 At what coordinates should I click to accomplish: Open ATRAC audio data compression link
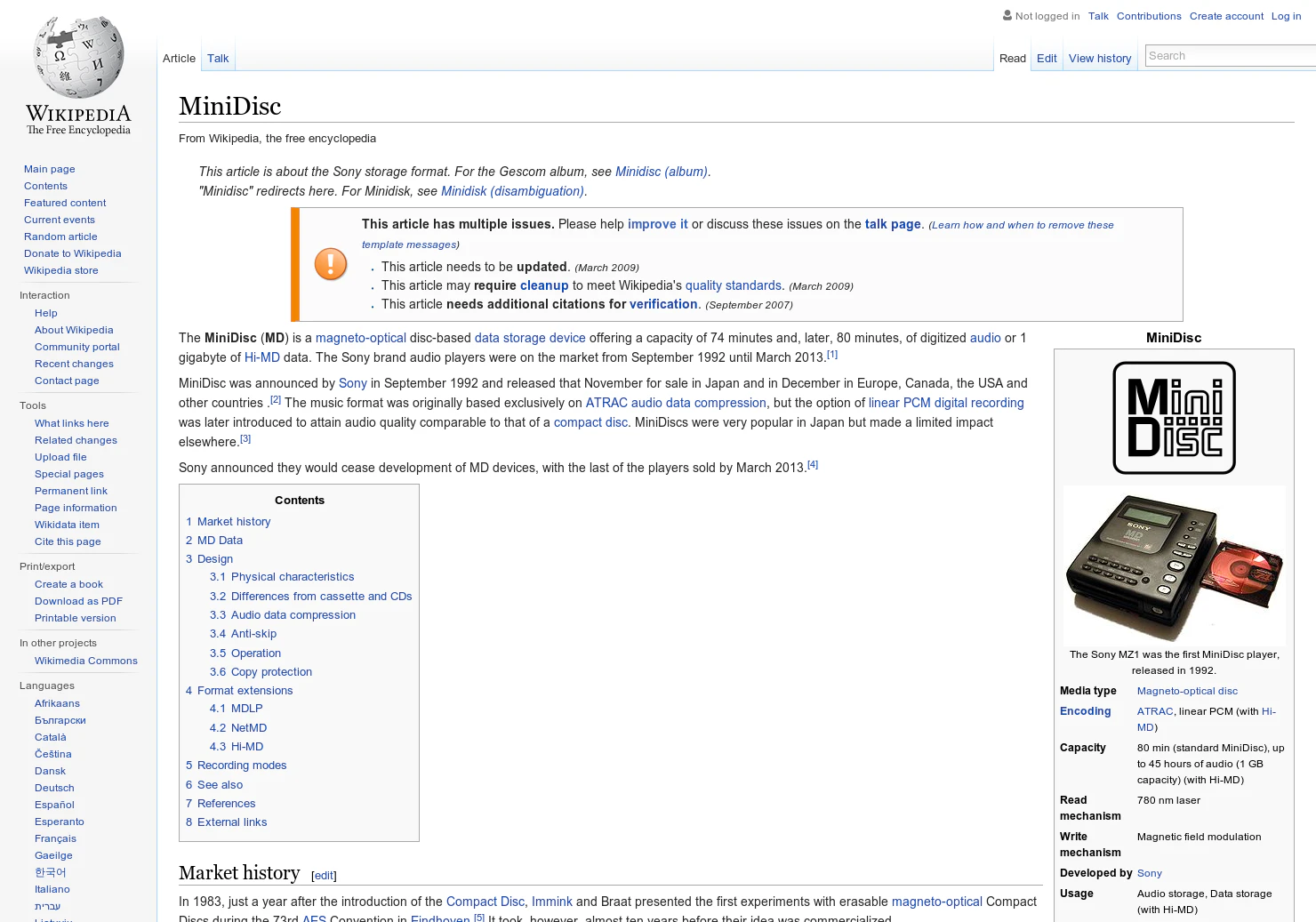coord(676,403)
